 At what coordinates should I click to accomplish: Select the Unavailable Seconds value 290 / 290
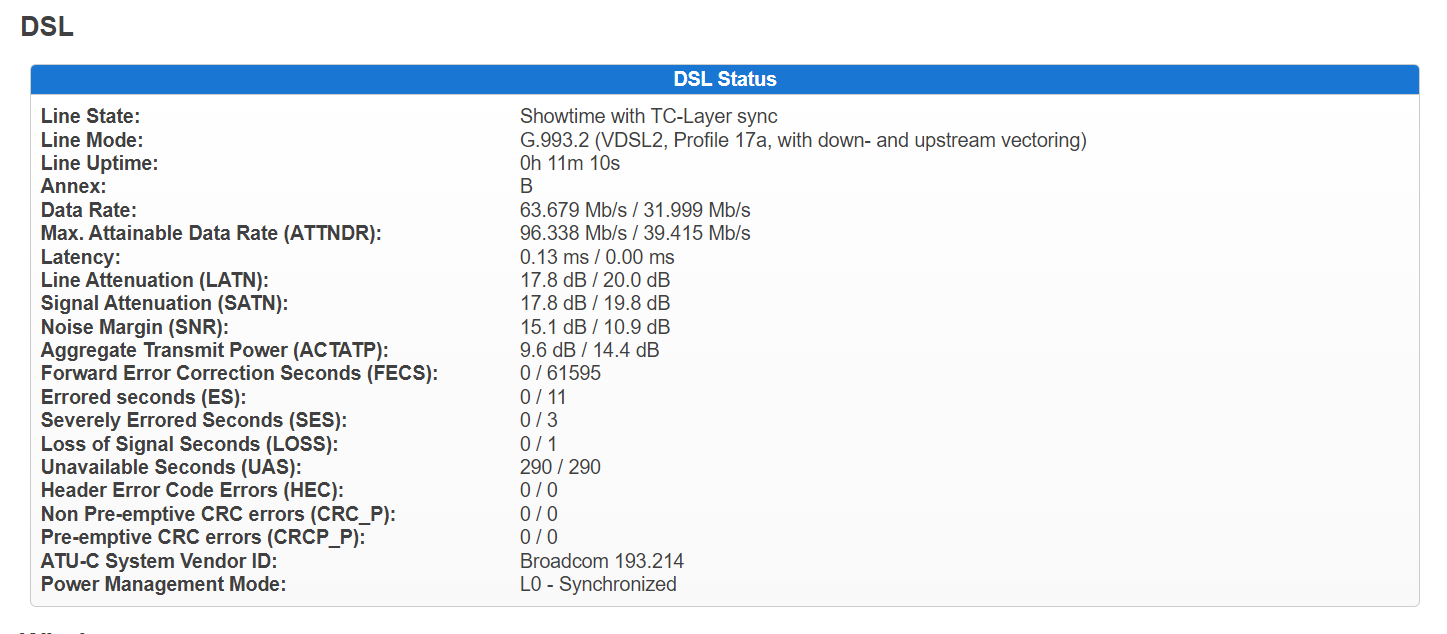(x=560, y=467)
